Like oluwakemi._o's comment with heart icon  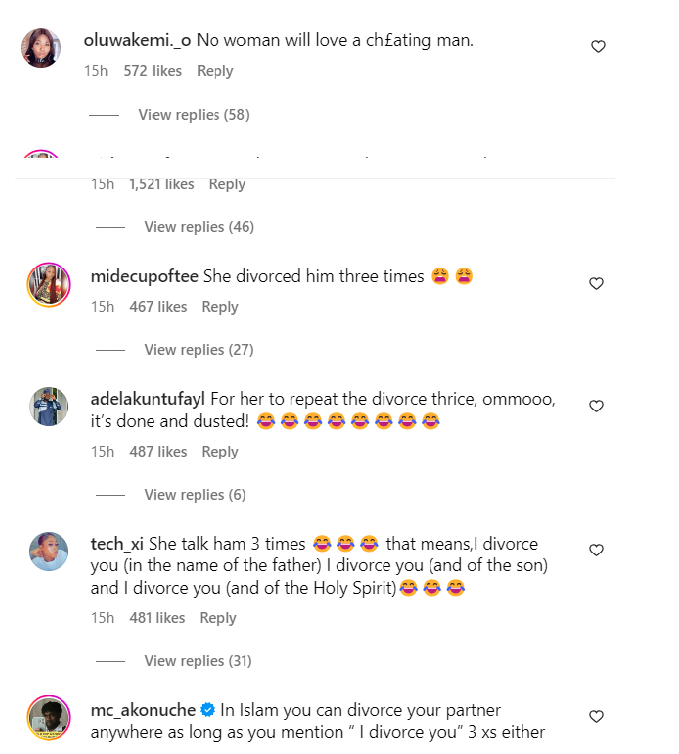(598, 46)
